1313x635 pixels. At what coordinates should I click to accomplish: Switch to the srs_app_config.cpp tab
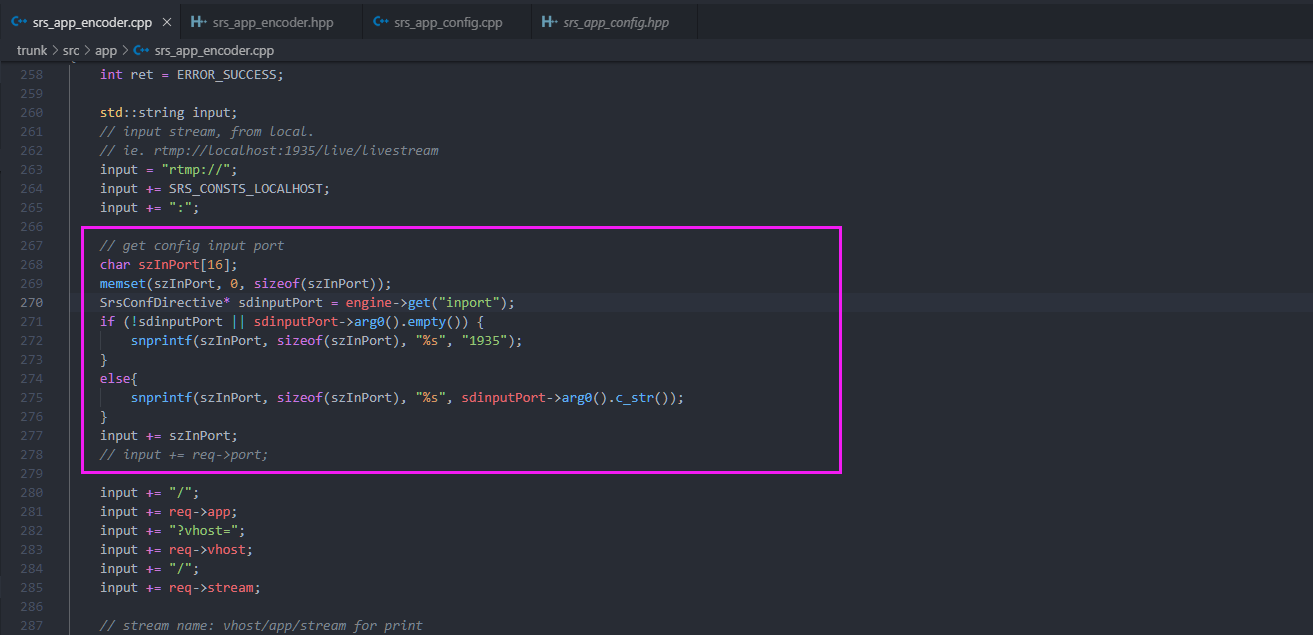tap(446, 22)
